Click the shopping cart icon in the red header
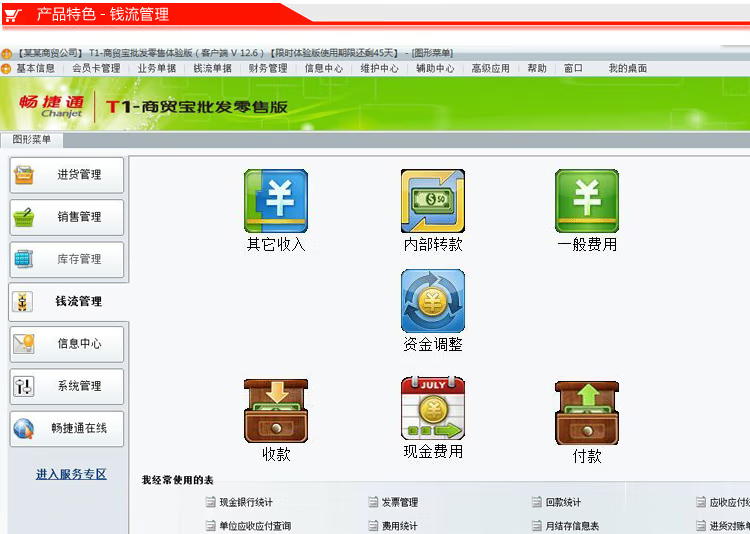The width and height of the screenshot is (750, 534). [13, 15]
